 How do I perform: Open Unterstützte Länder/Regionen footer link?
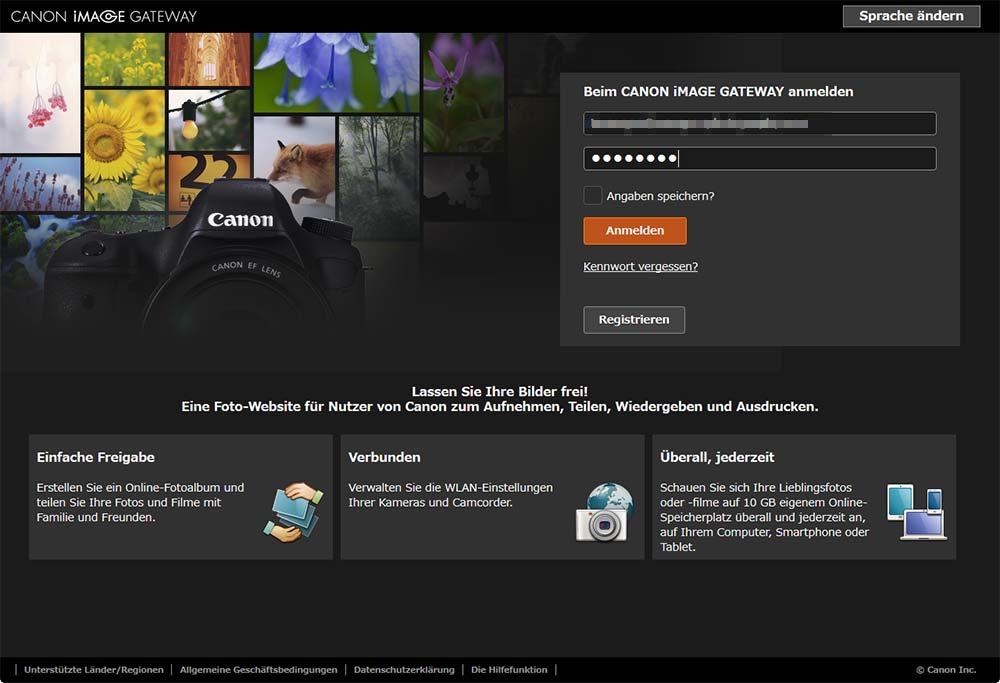tap(94, 670)
